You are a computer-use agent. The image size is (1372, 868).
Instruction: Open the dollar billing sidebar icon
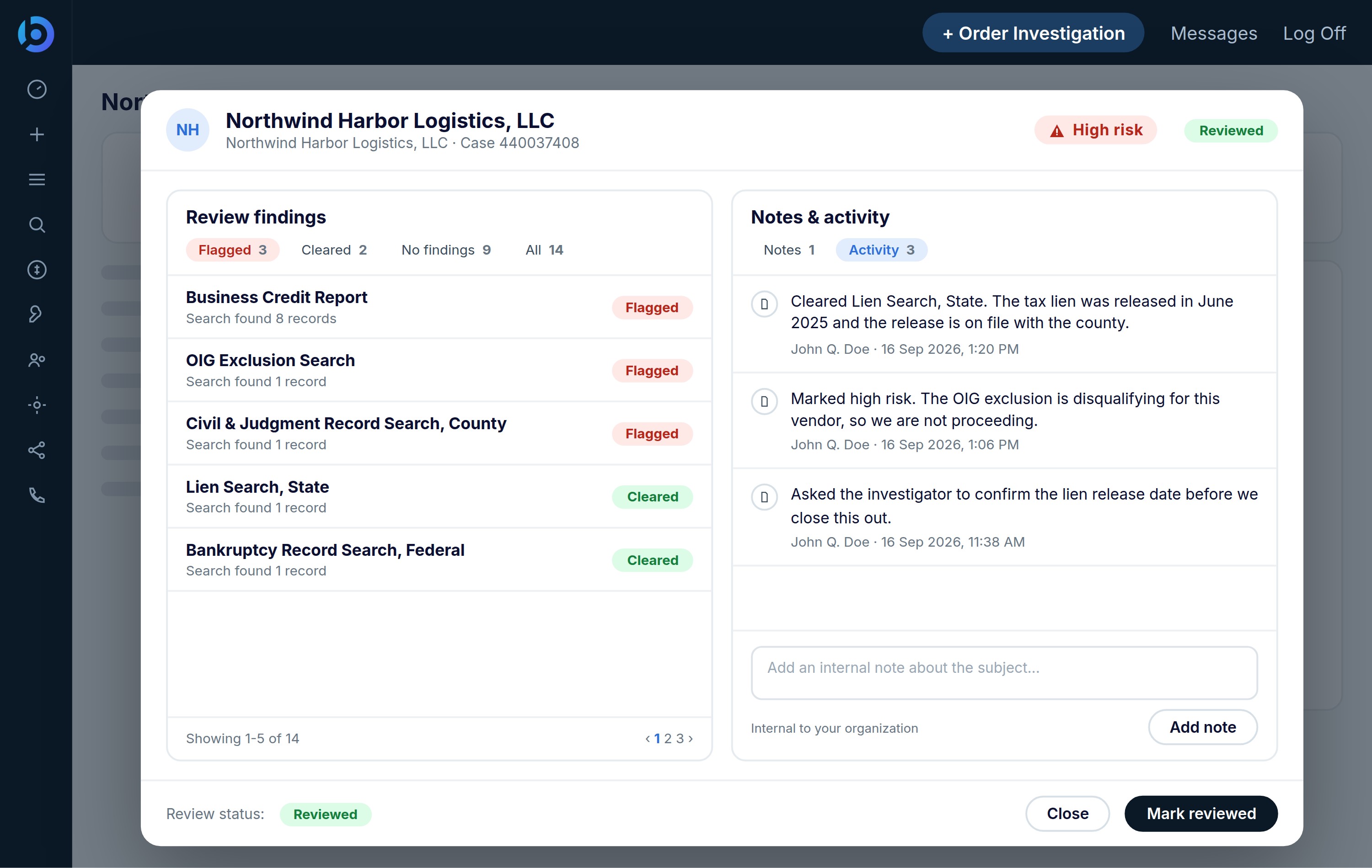tap(37, 269)
